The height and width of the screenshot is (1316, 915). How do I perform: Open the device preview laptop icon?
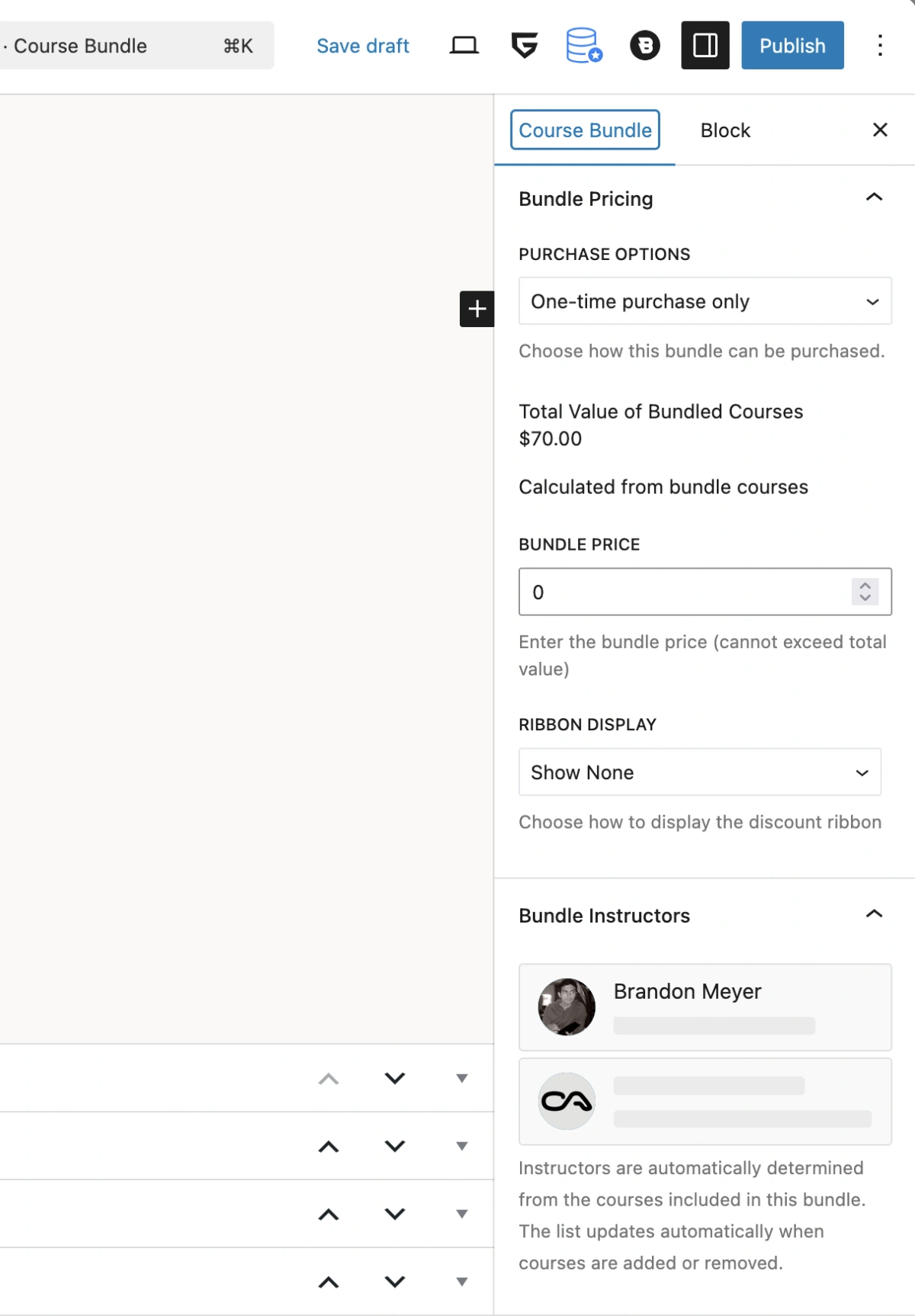(464, 45)
